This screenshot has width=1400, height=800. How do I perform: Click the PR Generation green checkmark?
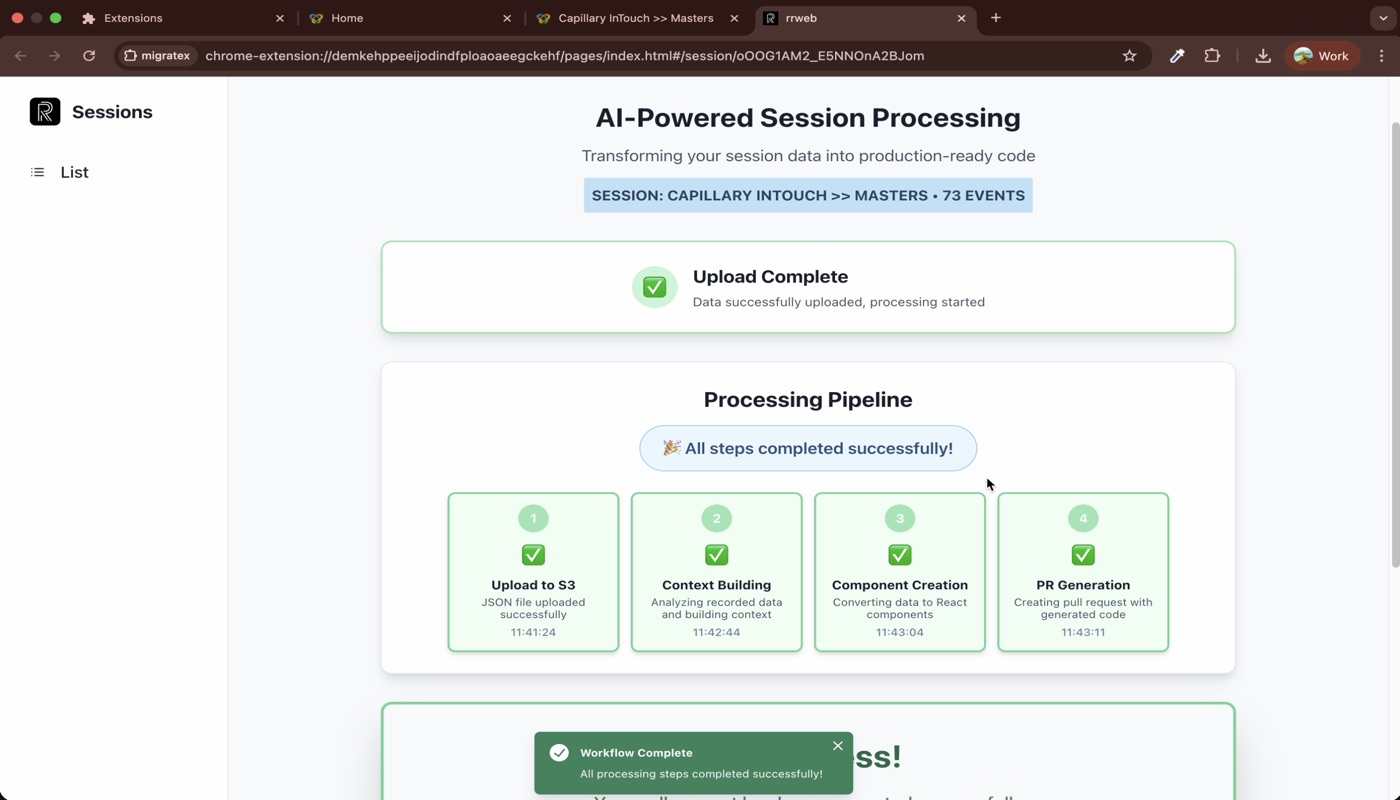click(1083, 555)
